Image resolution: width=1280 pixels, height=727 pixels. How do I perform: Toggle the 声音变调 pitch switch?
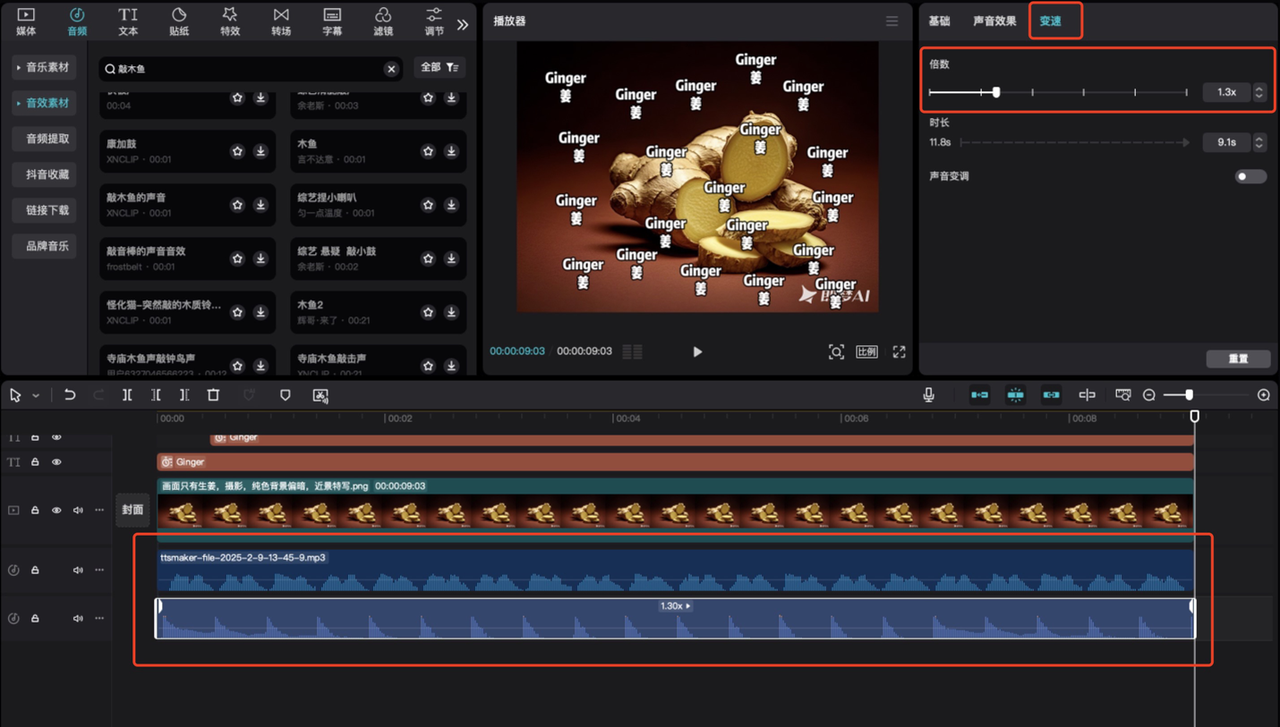(x=1250, y=176)
